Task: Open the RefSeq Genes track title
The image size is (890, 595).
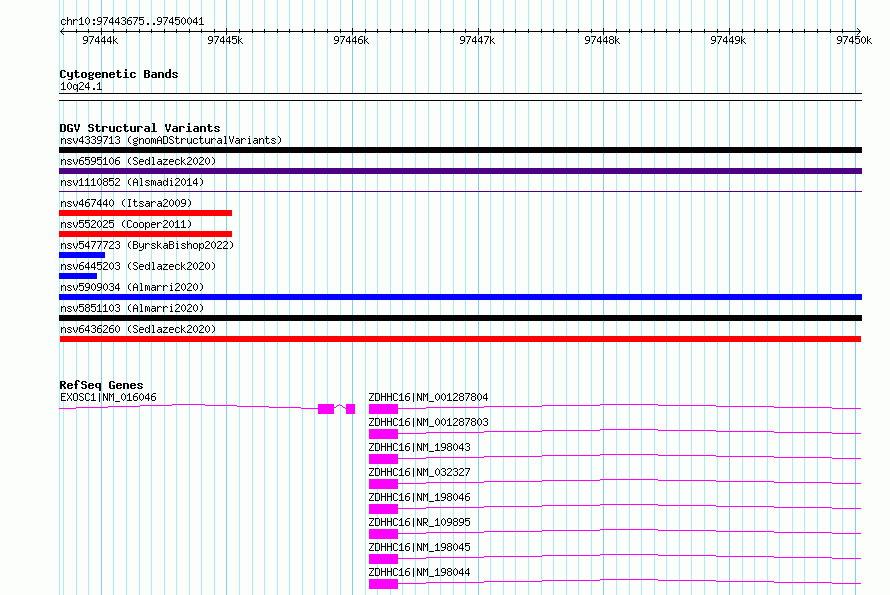Action: [101, 385]
